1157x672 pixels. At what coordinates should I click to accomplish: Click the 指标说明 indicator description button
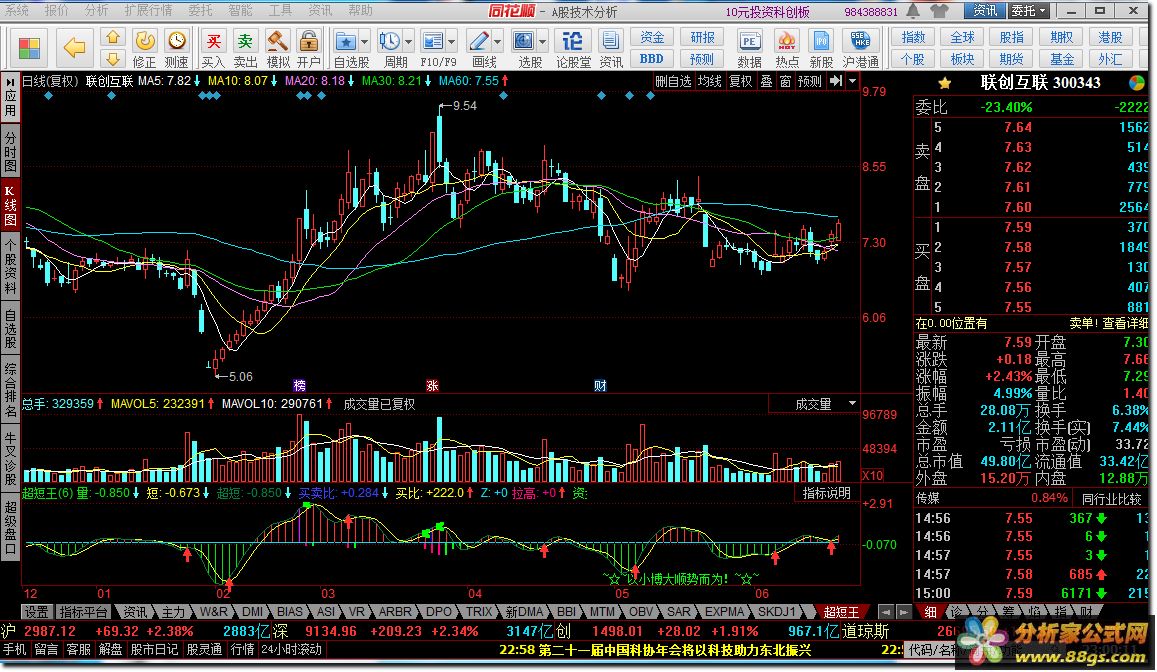coord(826,493)
